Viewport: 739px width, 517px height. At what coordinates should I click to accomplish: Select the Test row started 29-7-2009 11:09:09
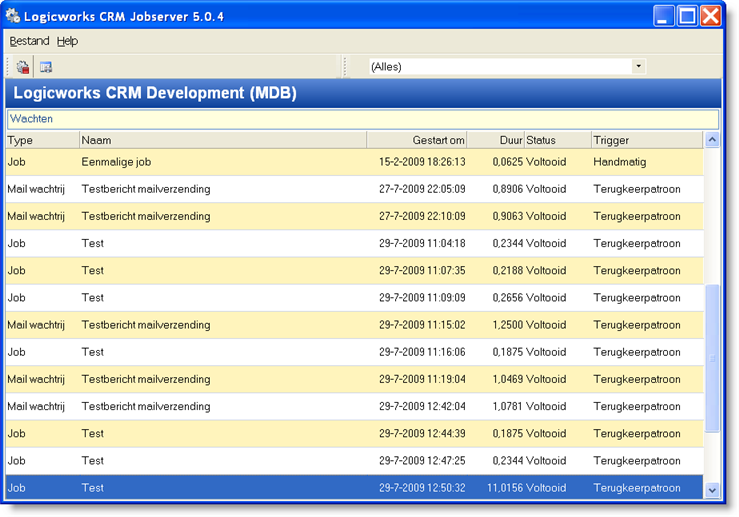pos(354,298)
